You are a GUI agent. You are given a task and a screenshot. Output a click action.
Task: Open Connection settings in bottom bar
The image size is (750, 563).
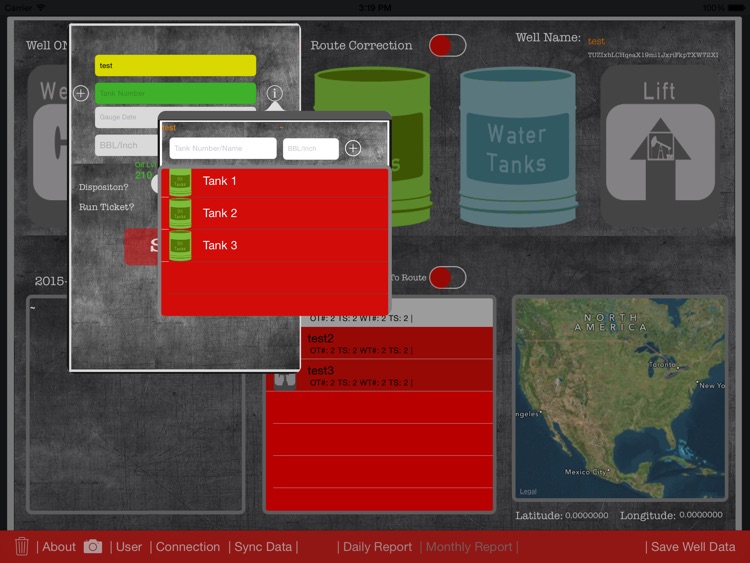(188, 547)
